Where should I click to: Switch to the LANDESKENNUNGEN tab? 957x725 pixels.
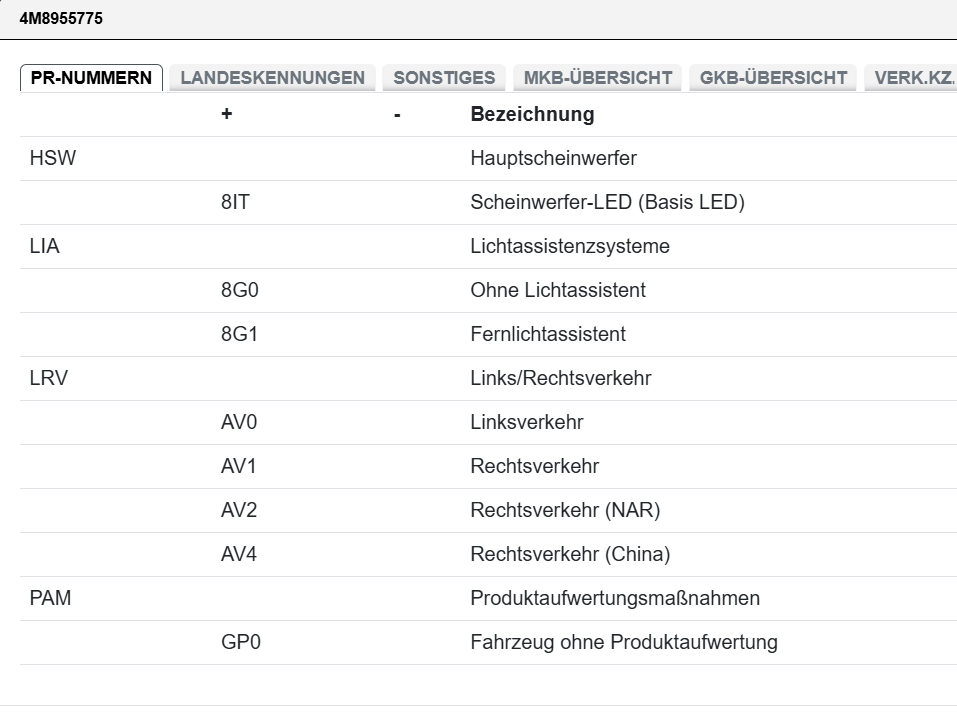[272, 78]
